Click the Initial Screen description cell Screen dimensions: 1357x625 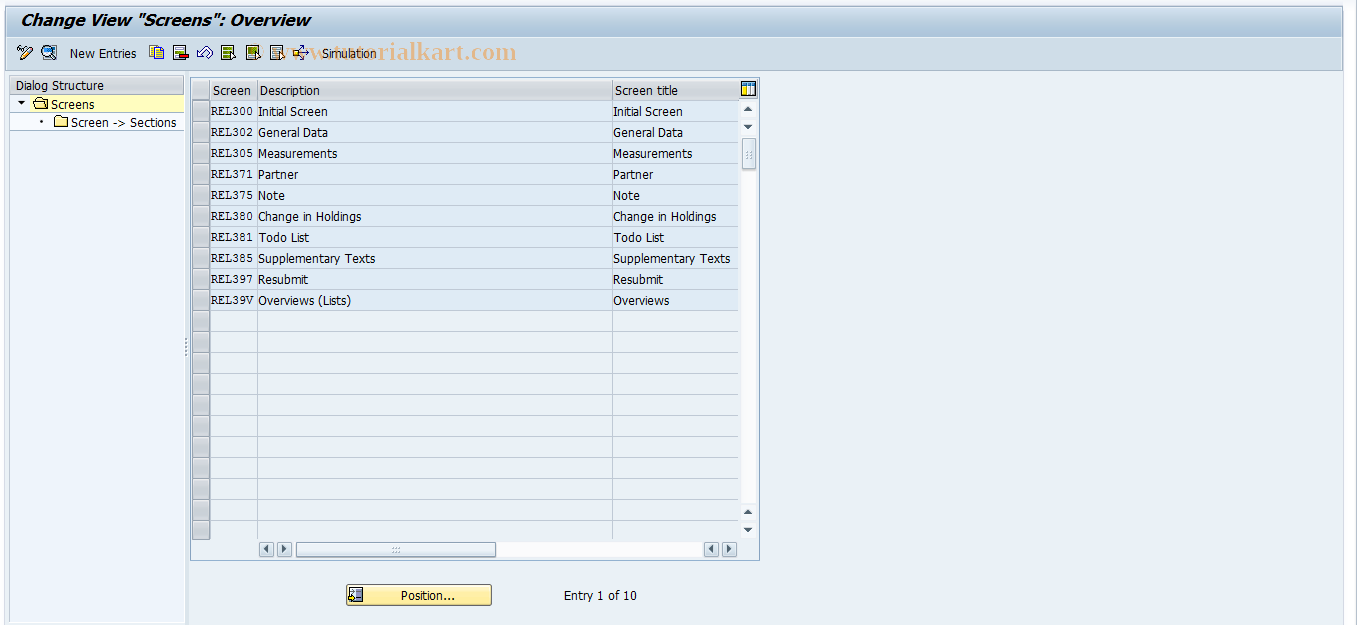(x=434, y=111)
